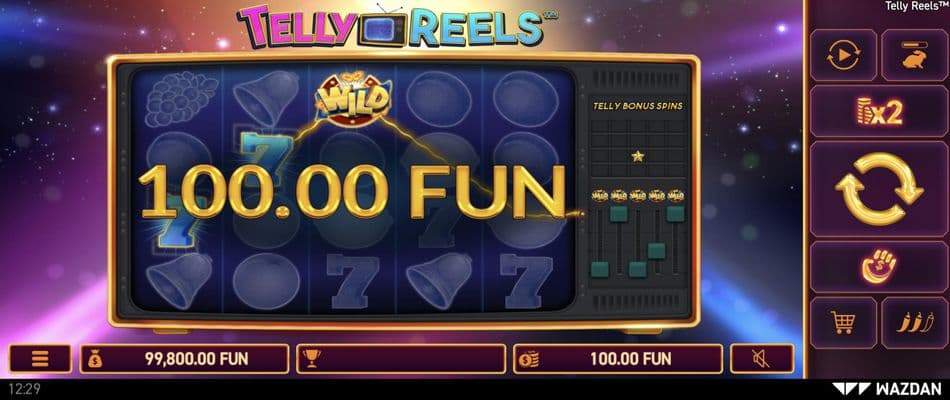Click the trophy win display field

pyautogui.click(x=401, y=359)
